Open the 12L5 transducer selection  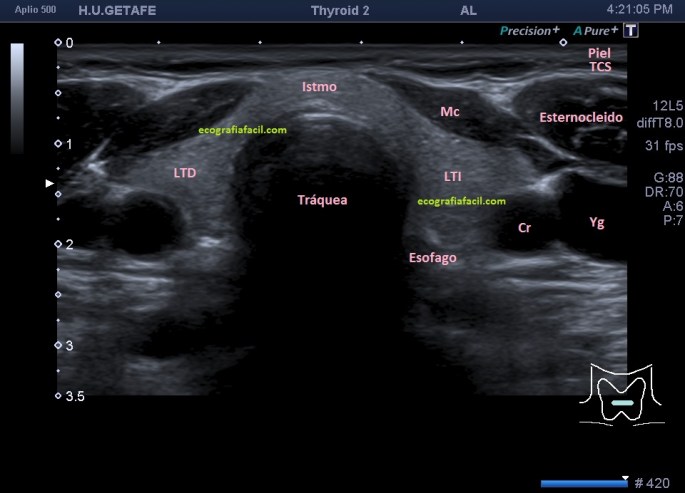[666, 104]
